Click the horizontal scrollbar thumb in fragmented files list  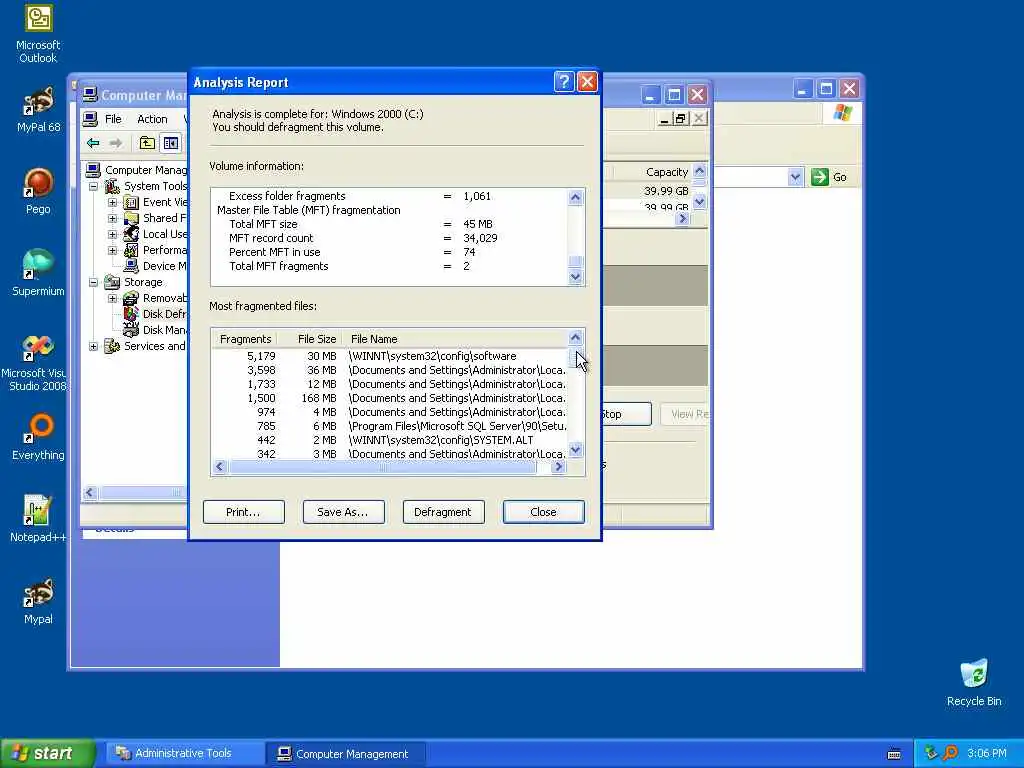pyautogui.click(x=382, y=467)
